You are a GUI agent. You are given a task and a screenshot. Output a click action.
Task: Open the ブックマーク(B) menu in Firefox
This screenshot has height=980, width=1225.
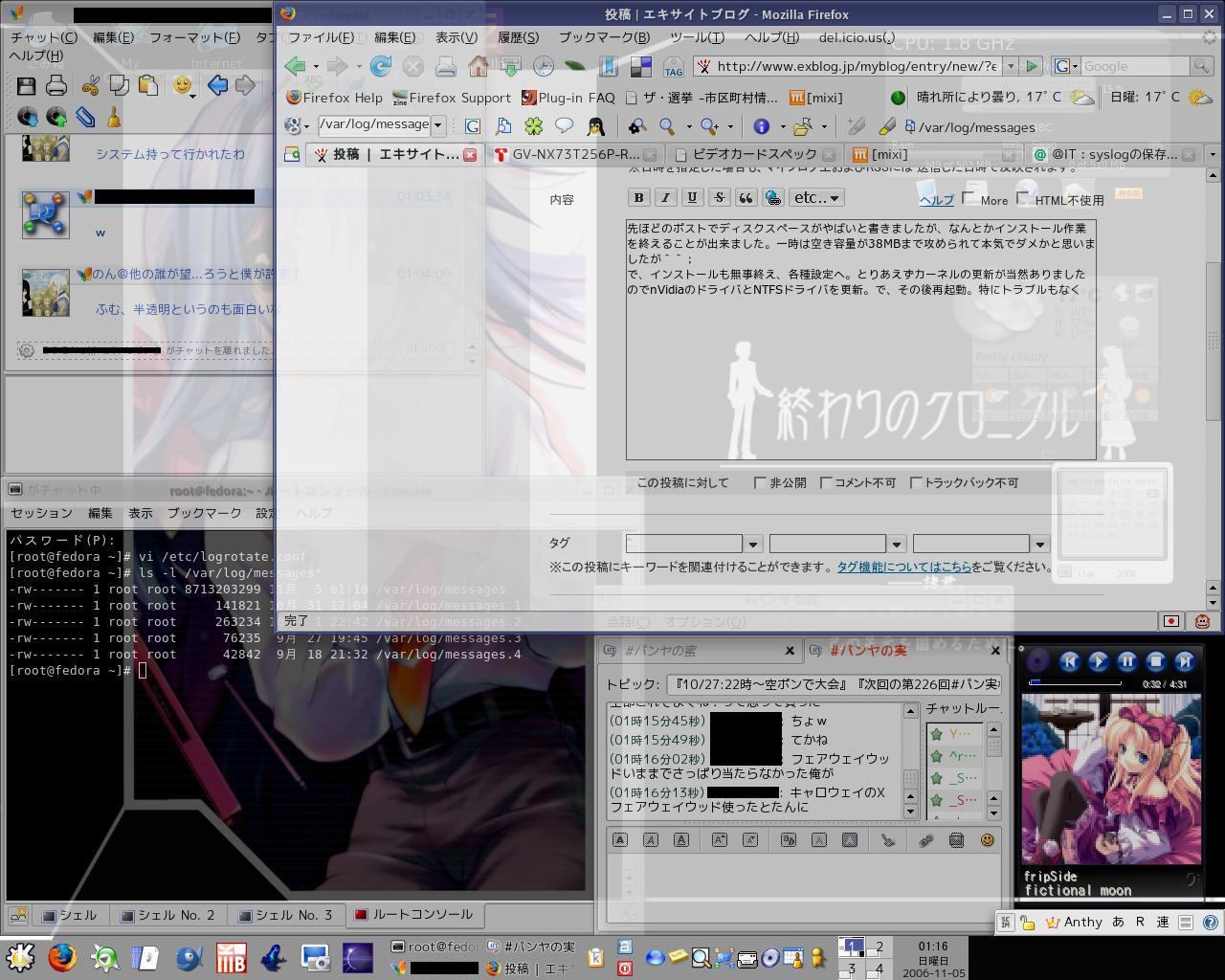point(604,37)
